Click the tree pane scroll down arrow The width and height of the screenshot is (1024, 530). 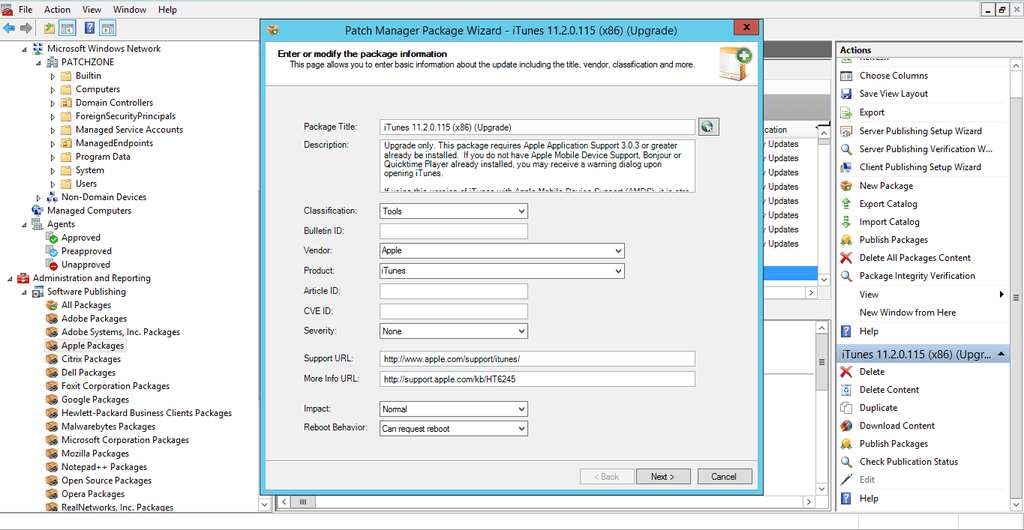click(264, 505)
